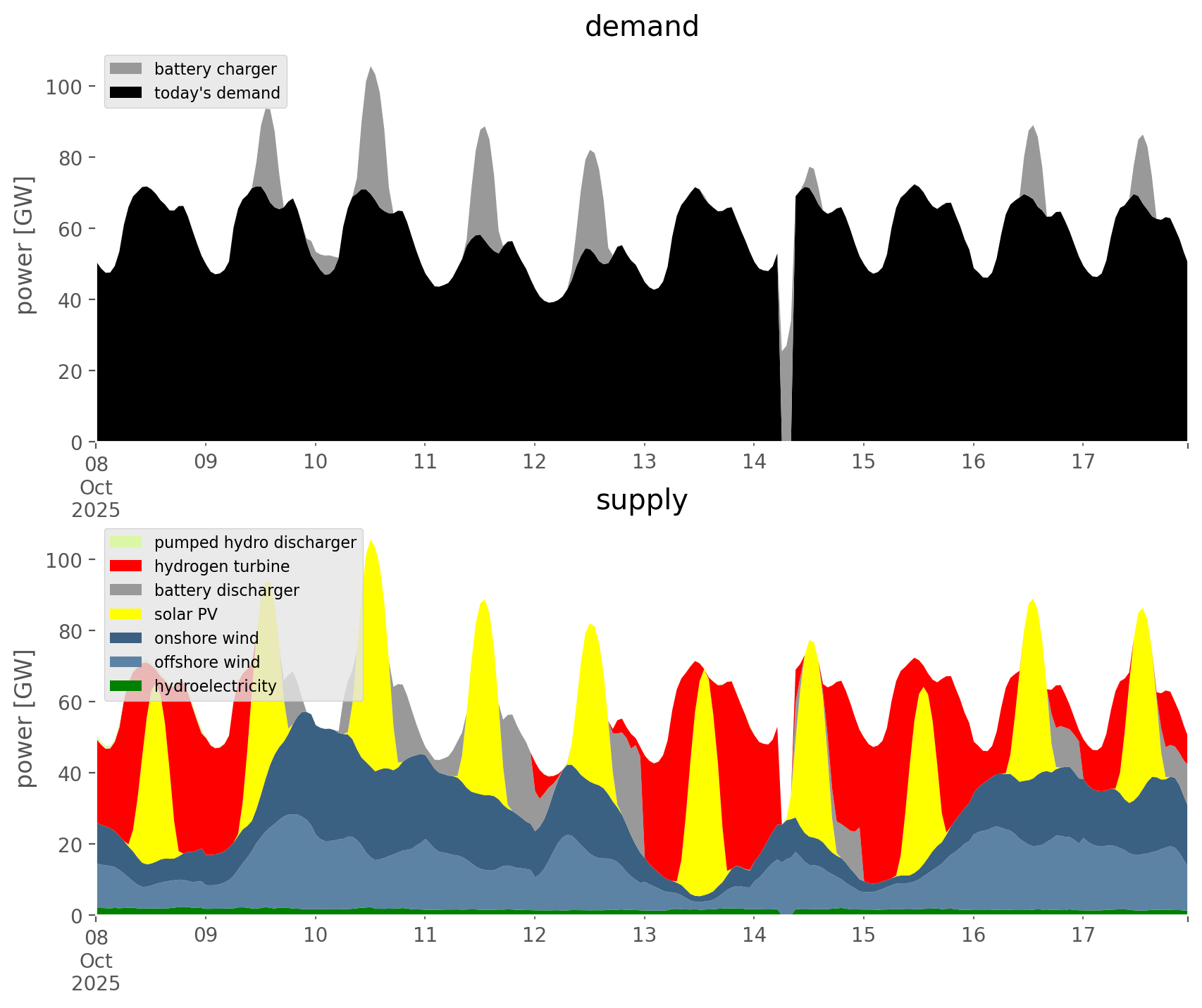Click the battery charger legend gray swatch

(126, 69)
